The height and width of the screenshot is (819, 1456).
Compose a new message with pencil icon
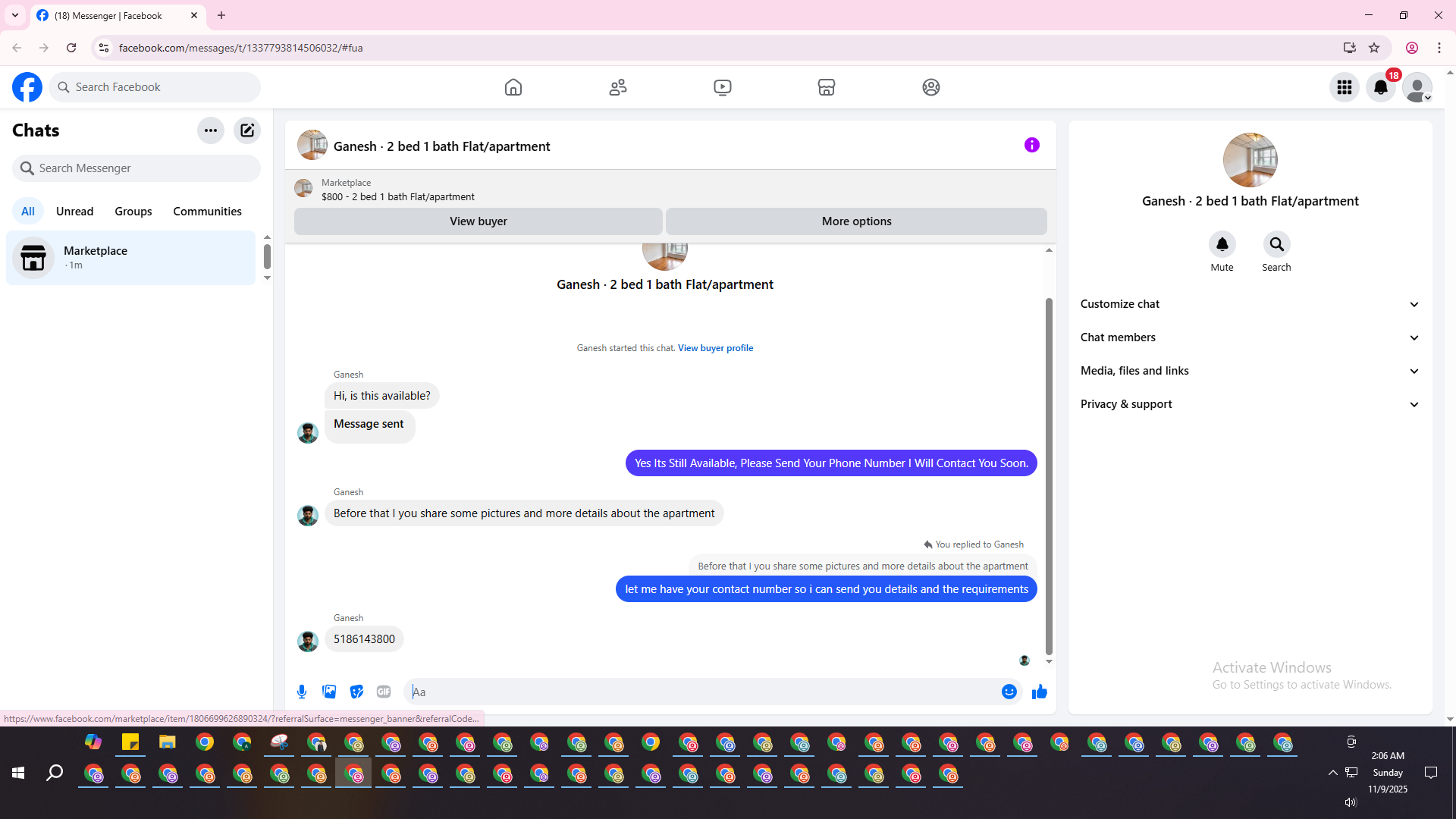point(247,130)
